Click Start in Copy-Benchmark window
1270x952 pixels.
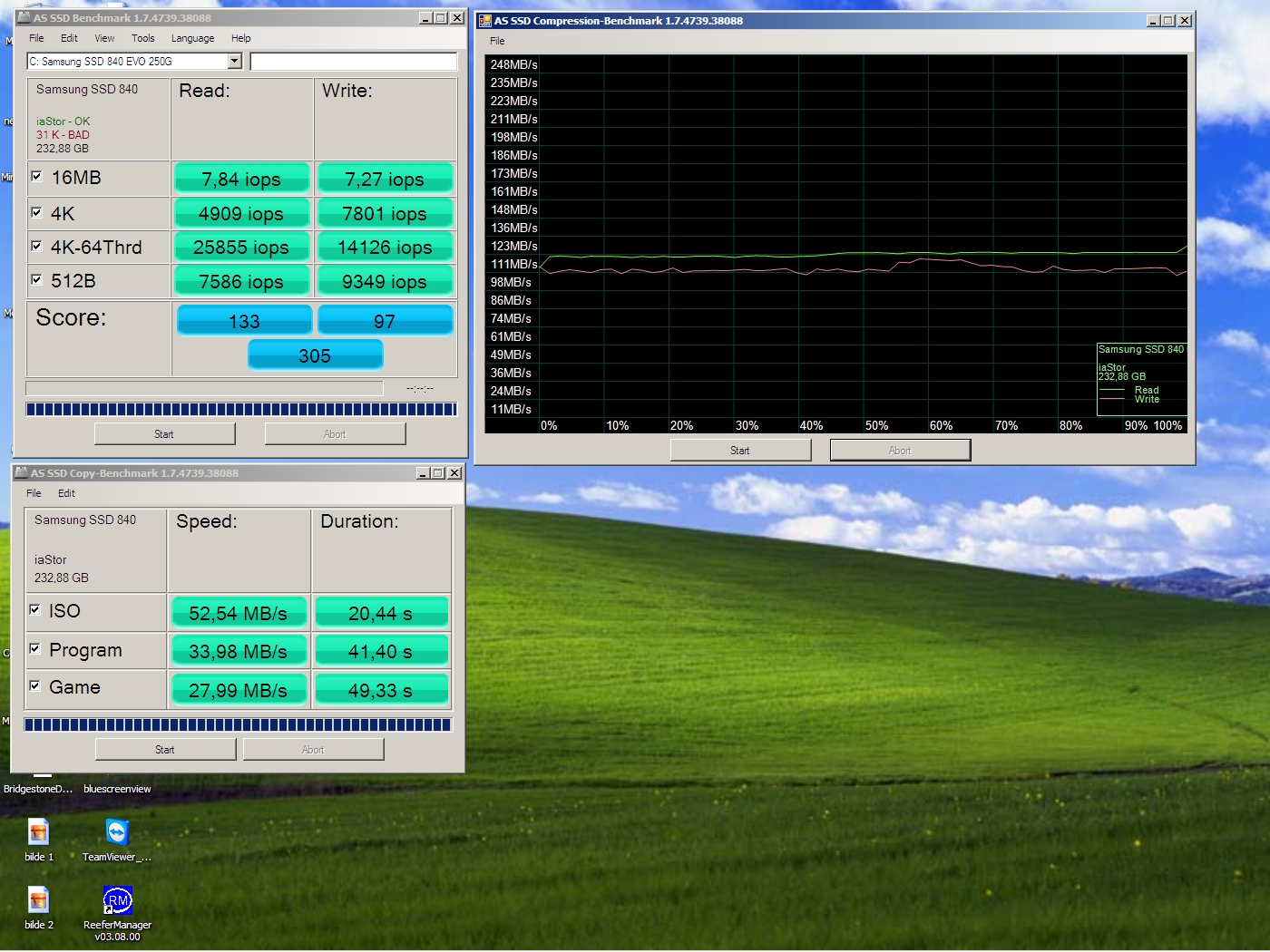point(165,750)
